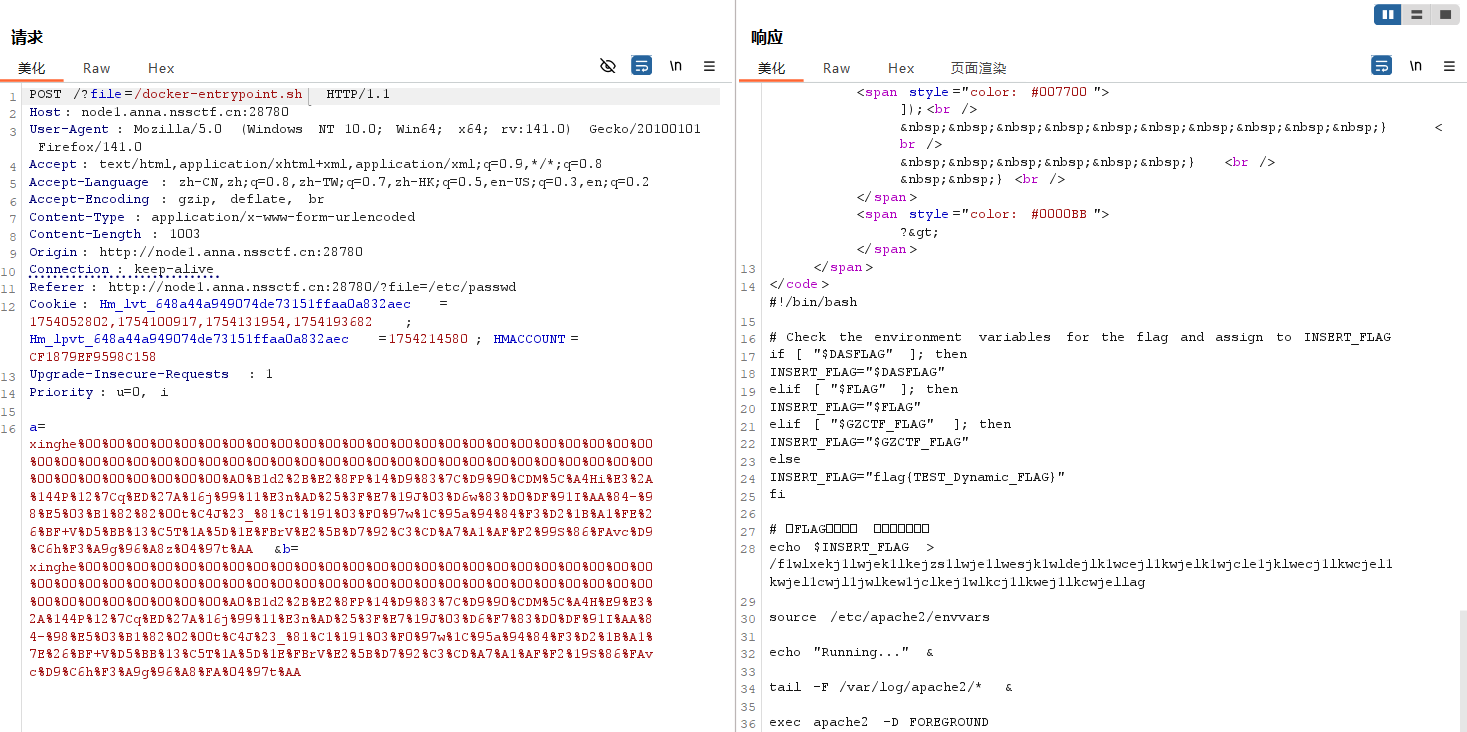
Task: Click the </code> closing tag in response
Action: point(800,284)
